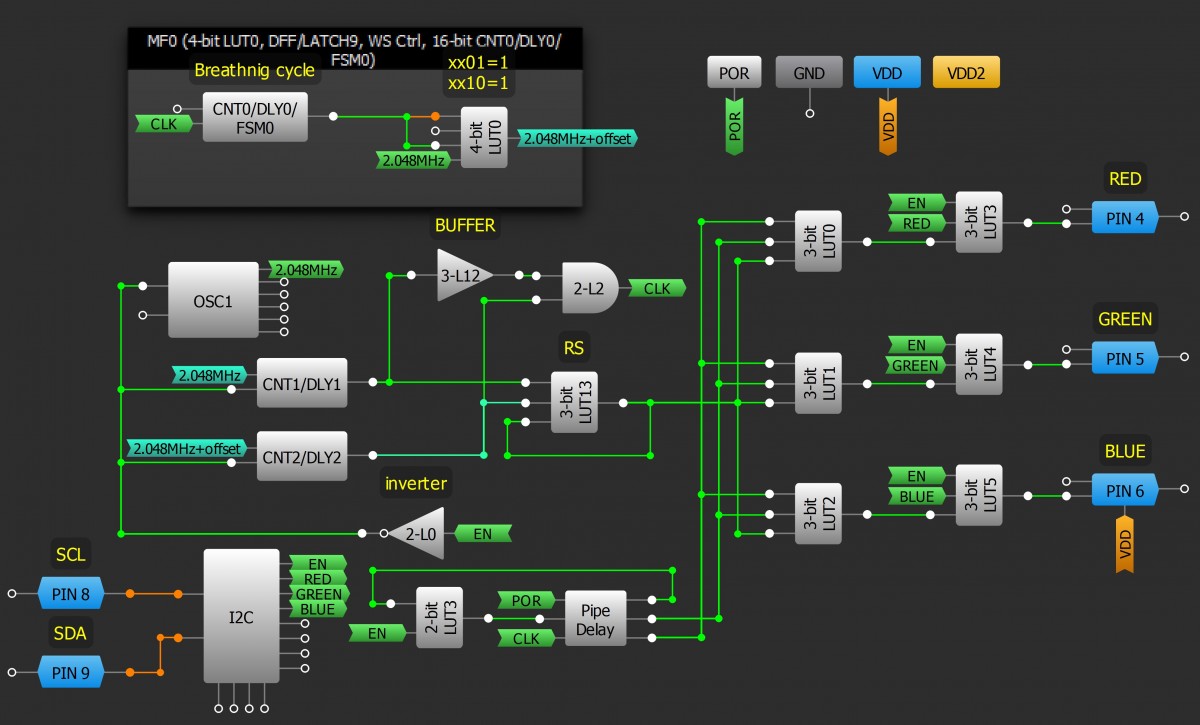Click the PIN 6 blue output
The height and width of the screenshot is (725, 1200).
coord(1124,490)
